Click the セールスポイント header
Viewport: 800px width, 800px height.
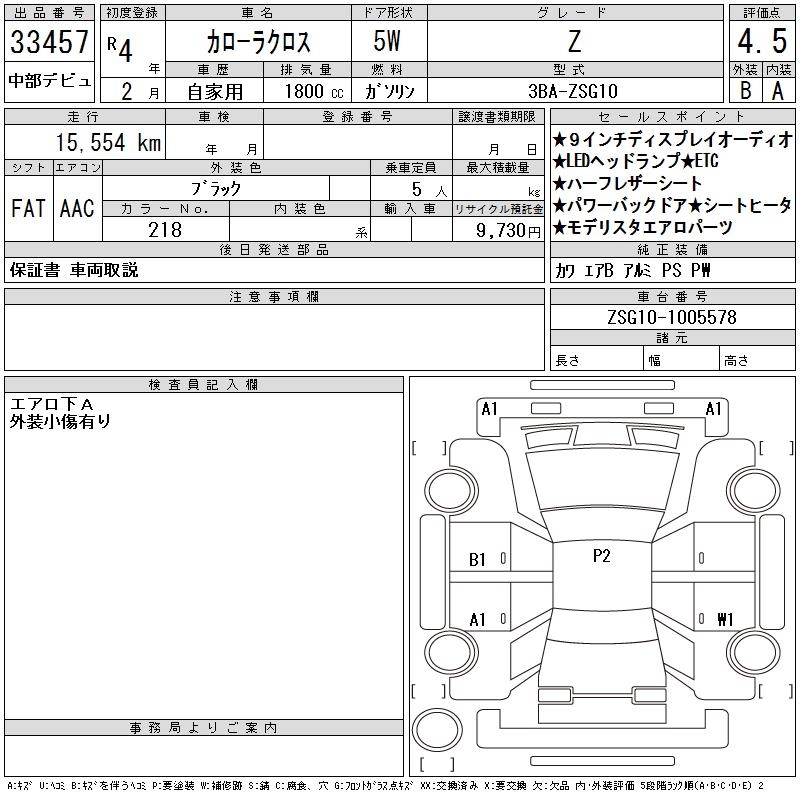pyautogui.click(x=672, y=116)
